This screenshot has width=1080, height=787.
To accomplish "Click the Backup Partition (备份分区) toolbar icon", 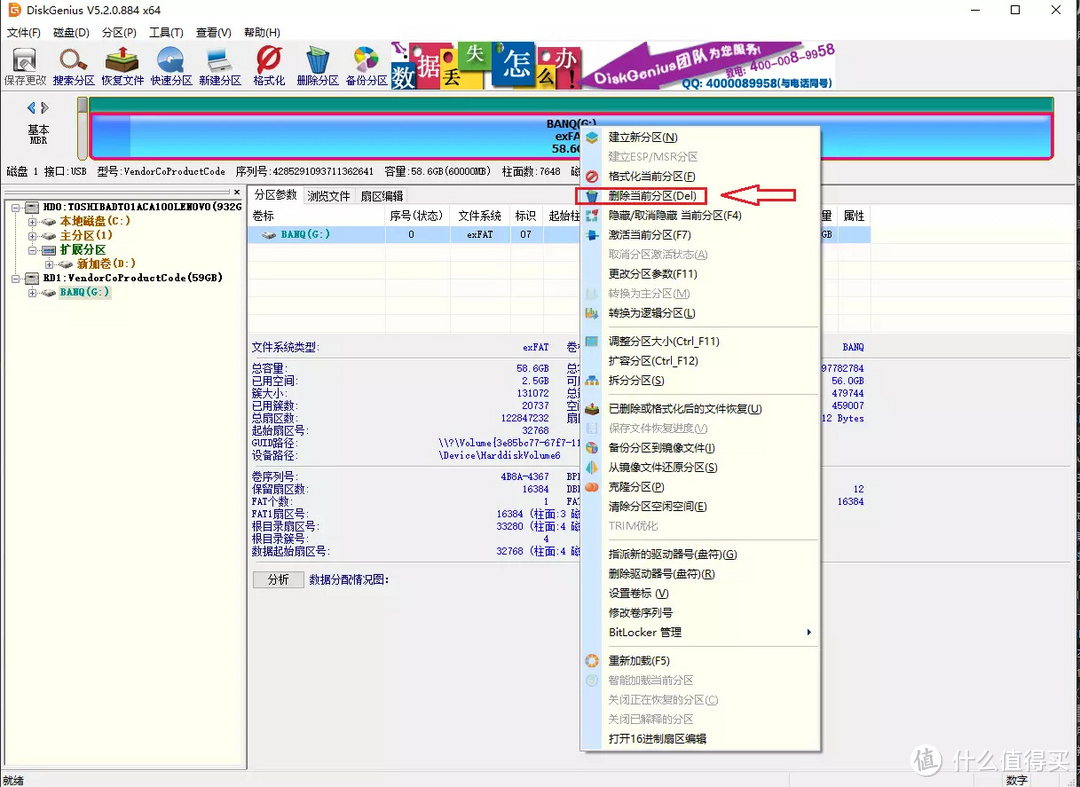I will click(x=366, y=66).
